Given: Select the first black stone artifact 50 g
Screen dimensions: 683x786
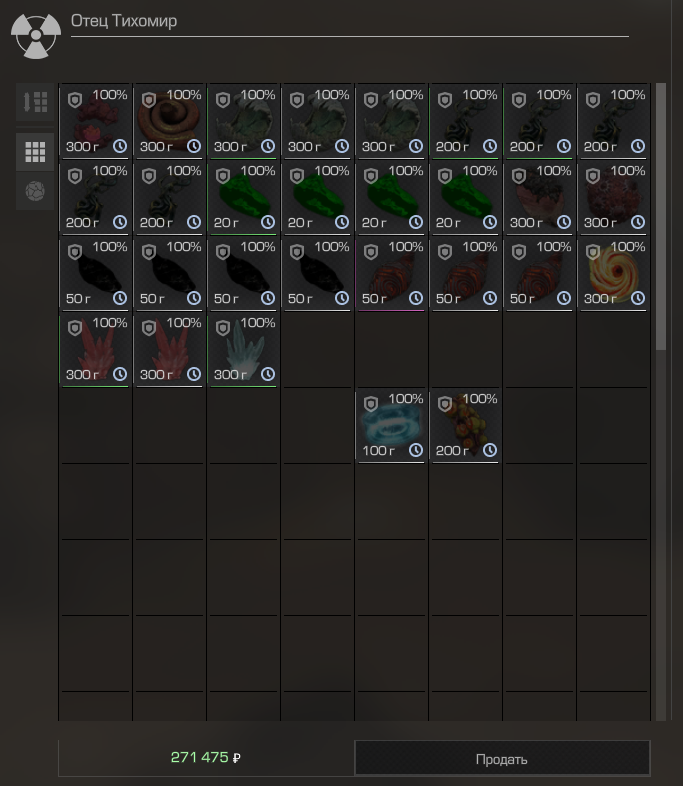Looking at the screenshot, I should [95, 273].
